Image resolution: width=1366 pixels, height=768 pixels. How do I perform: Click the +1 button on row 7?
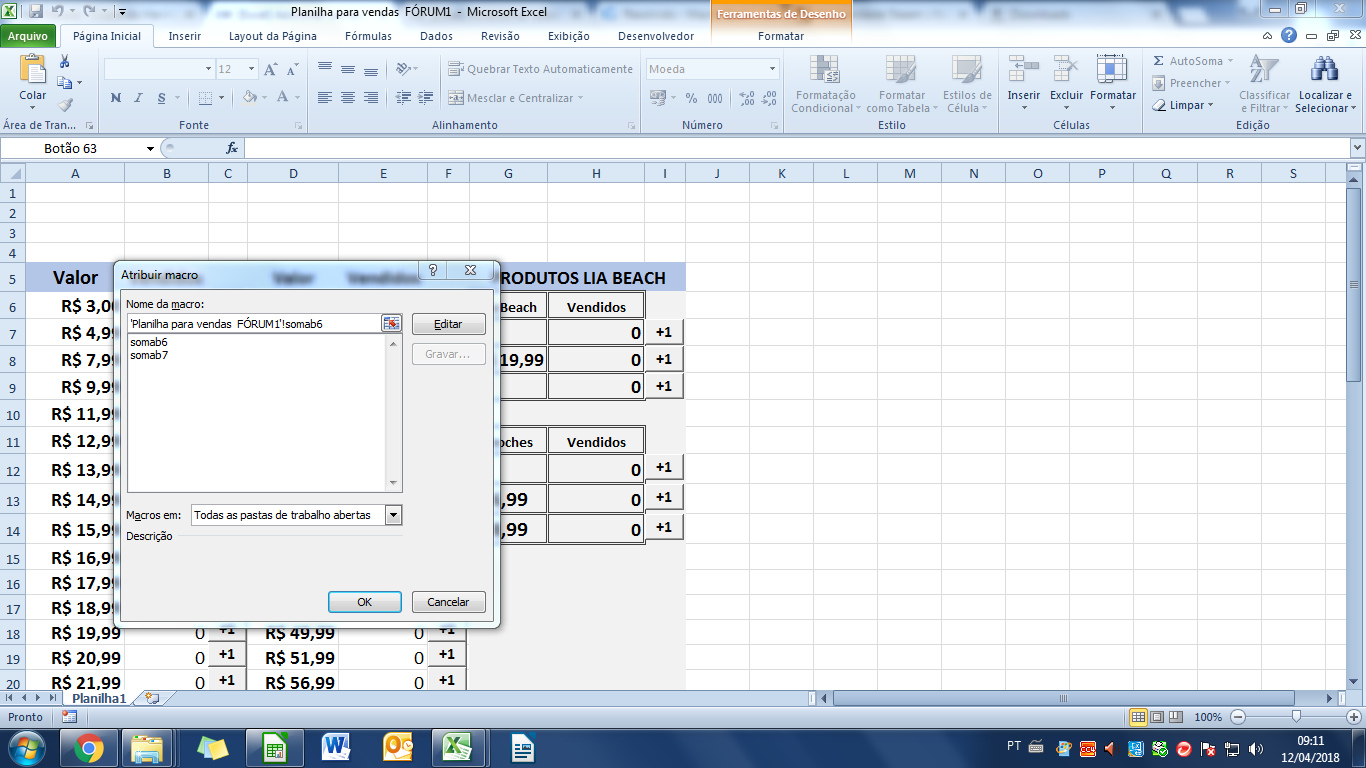664,332
